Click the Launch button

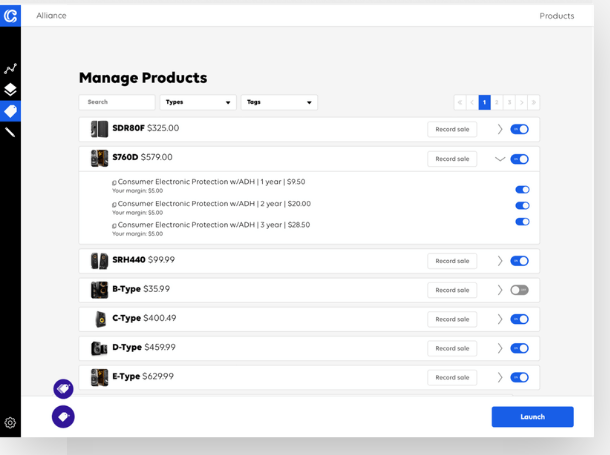532,417
